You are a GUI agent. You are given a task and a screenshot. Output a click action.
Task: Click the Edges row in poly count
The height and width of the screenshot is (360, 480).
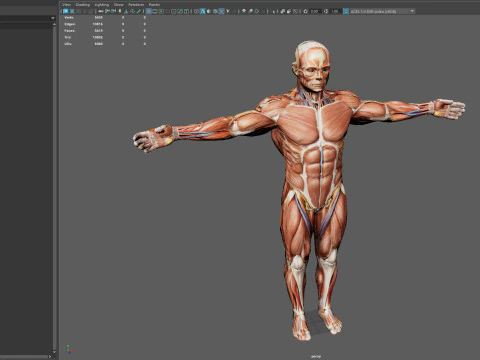pyautogui.click(x=105, y=24)
